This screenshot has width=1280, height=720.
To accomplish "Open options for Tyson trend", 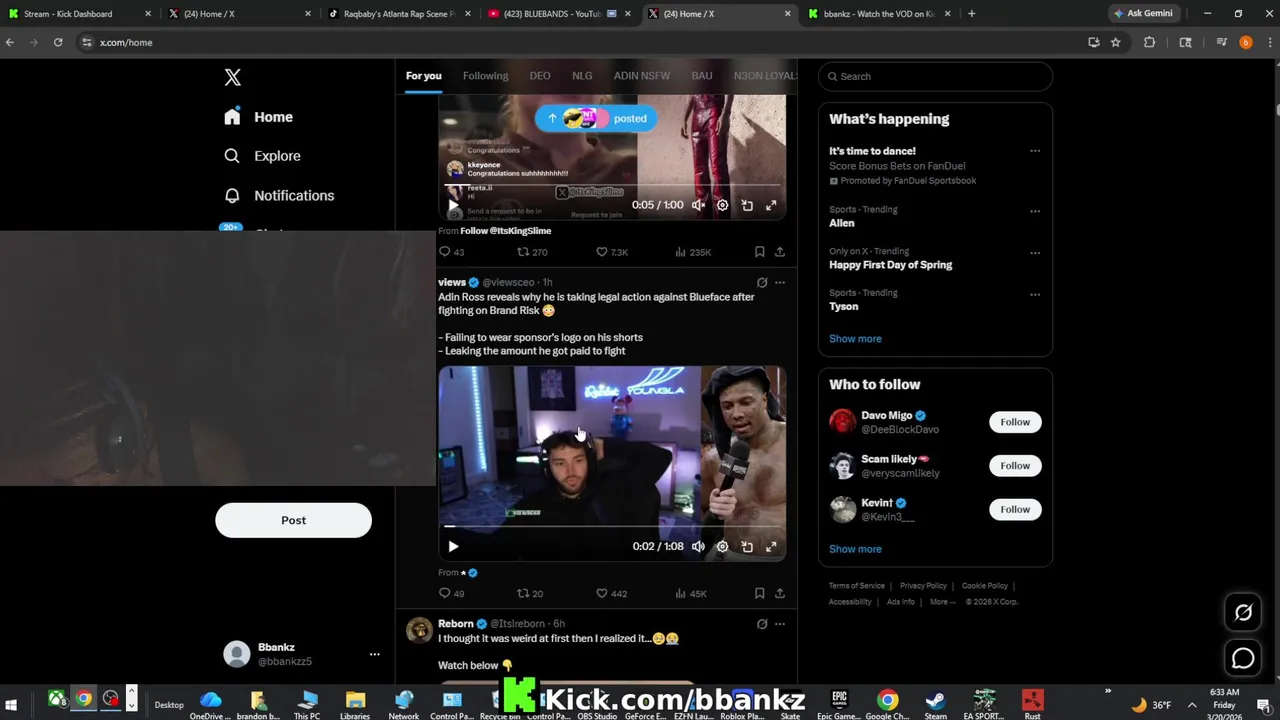I will tap(1035, 294).
